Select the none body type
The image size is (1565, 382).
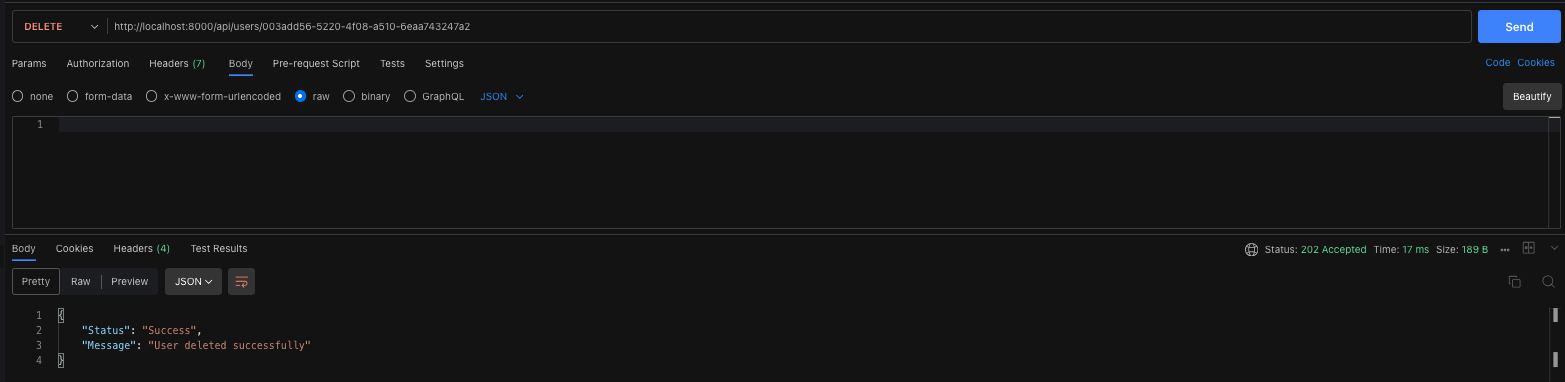32,97
